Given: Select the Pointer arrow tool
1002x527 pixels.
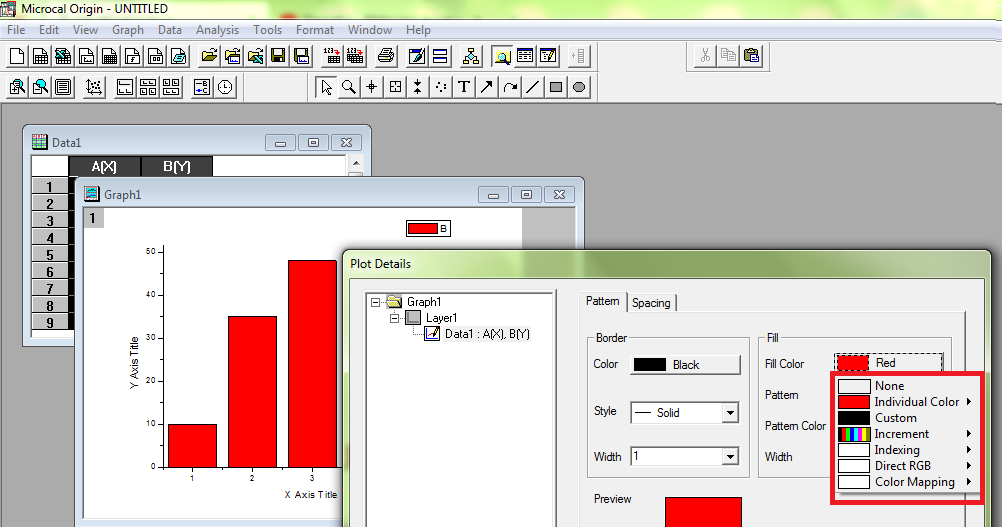Looking at the screenshot, I should (x=326, y=87).
